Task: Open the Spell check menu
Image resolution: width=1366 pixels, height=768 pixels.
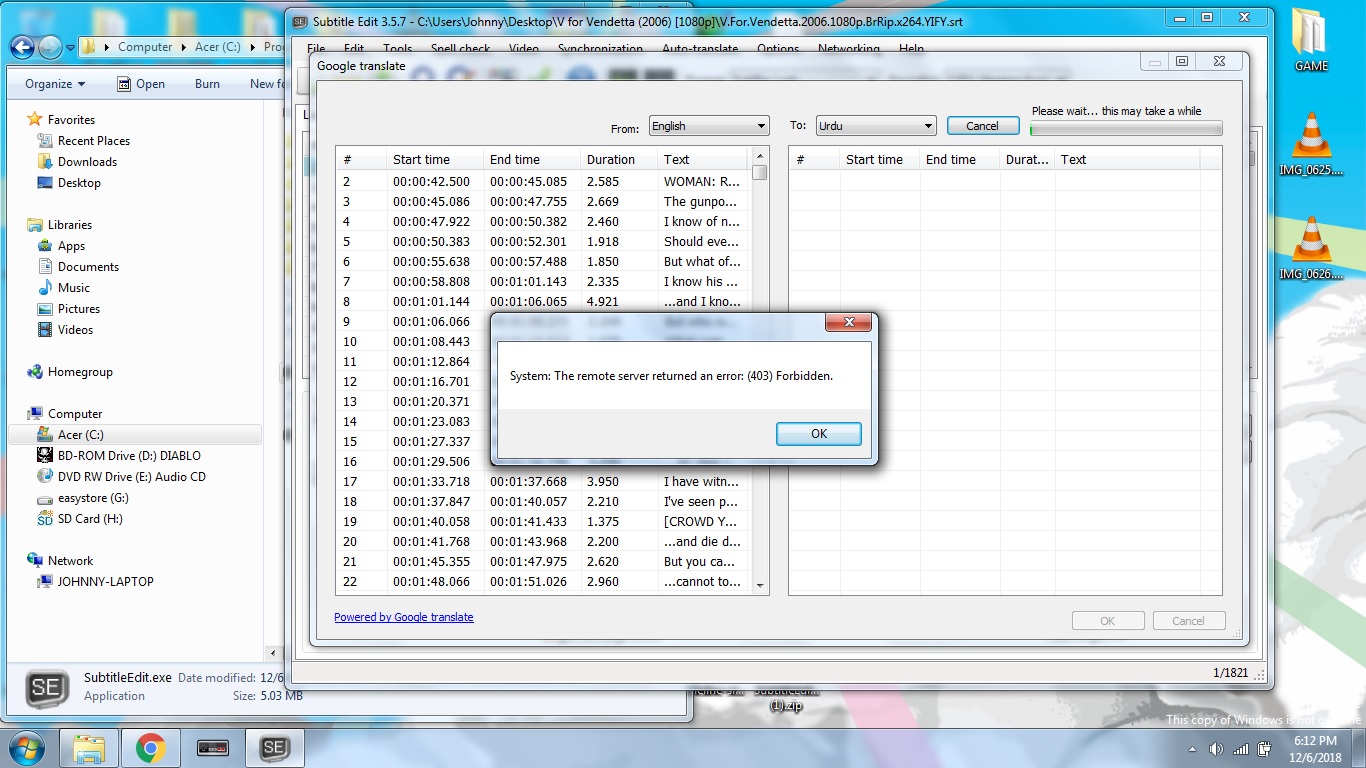Action: (x=460, y=49)
